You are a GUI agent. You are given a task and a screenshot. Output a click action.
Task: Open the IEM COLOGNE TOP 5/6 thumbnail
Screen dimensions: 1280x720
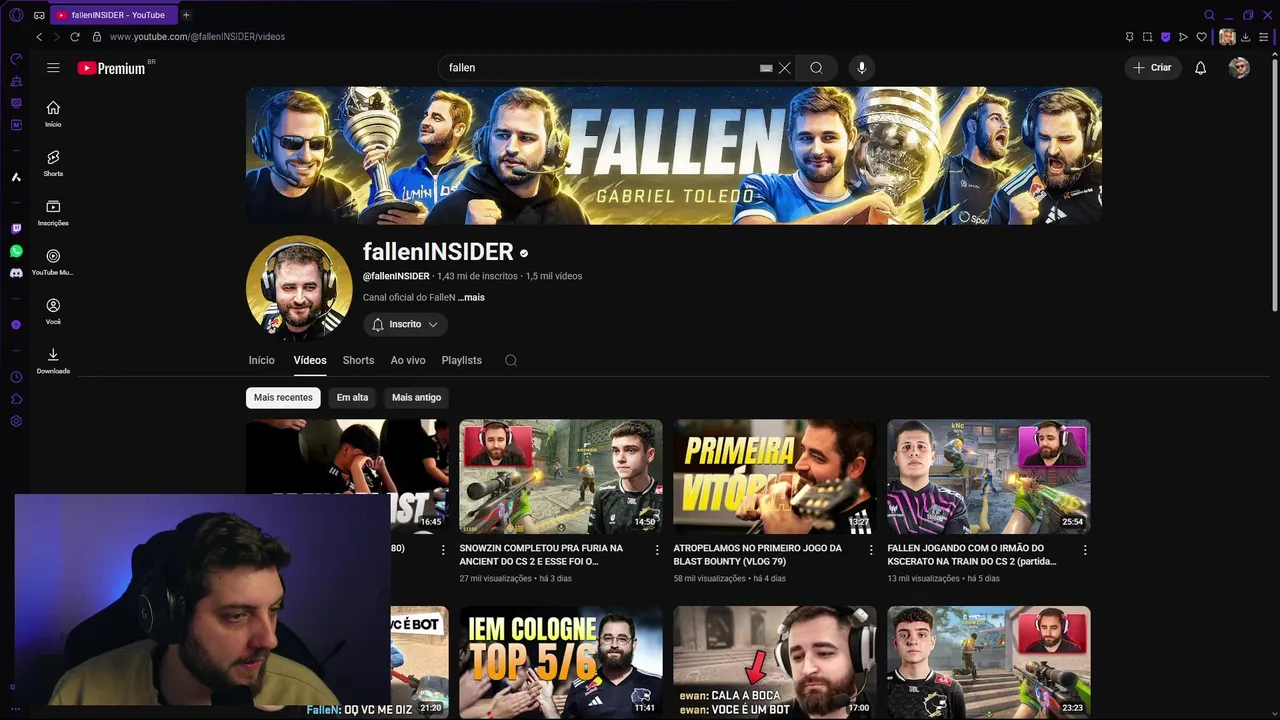tap(561, 662)
